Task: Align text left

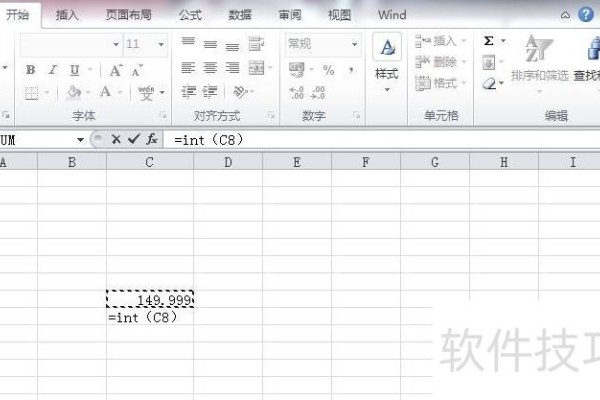Action: point(188,68)
